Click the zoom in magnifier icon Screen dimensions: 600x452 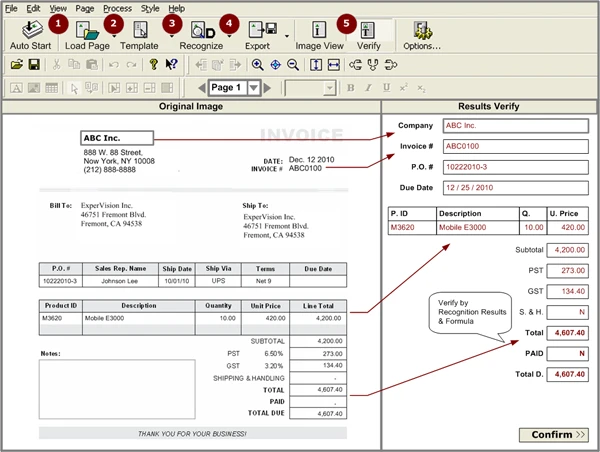[x=258, y=65]
